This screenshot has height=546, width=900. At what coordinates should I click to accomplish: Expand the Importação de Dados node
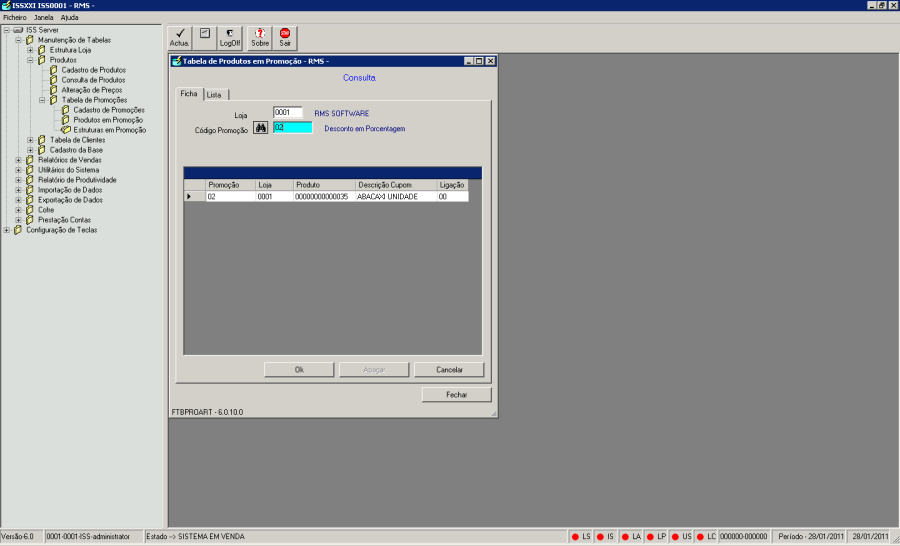pyautogui.click(x=18, y=190)
